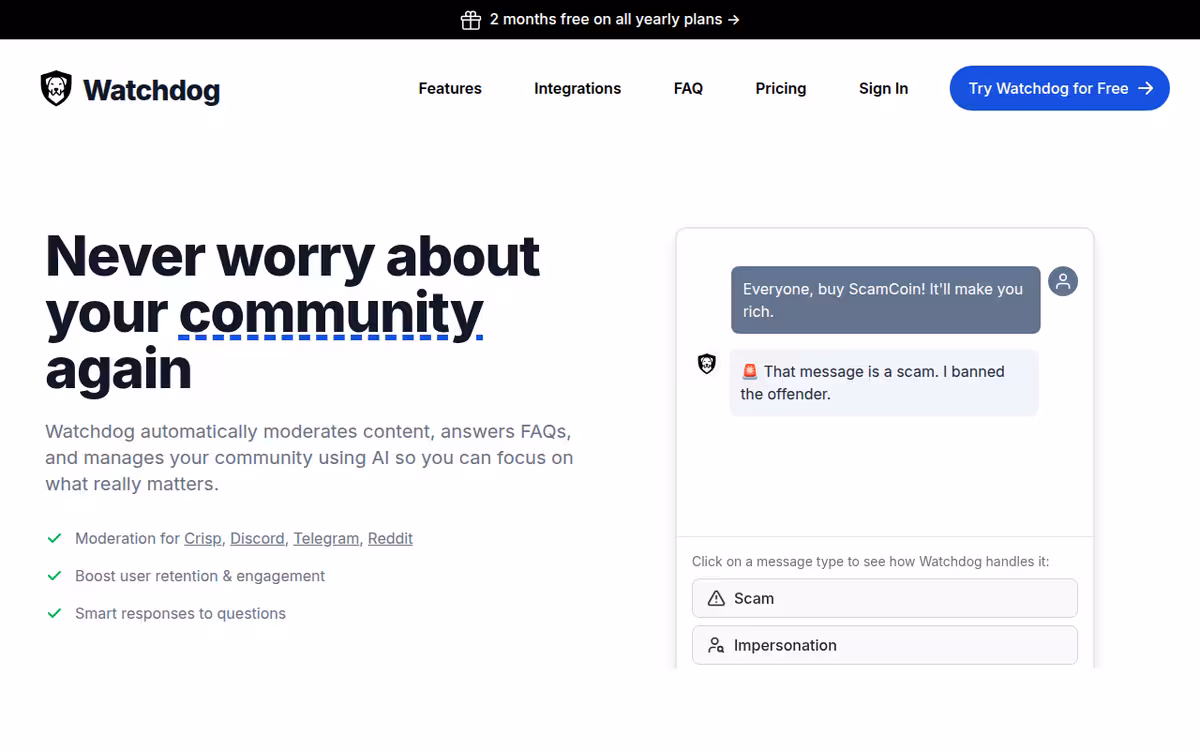
Task: Click 'Smart responses to questions' text
Action: pyautogui.click(x=180, y=613)
